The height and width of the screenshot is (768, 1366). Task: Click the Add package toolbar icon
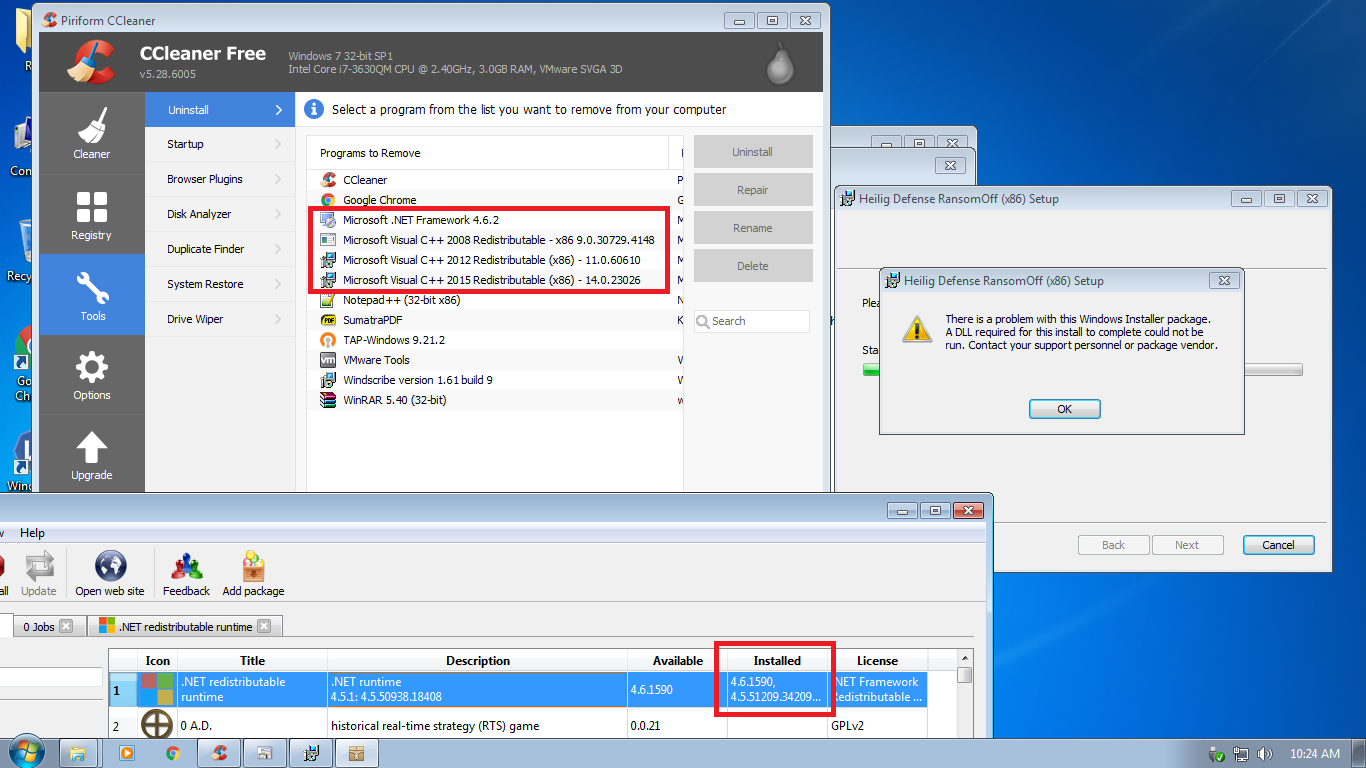tap(253, 574)
